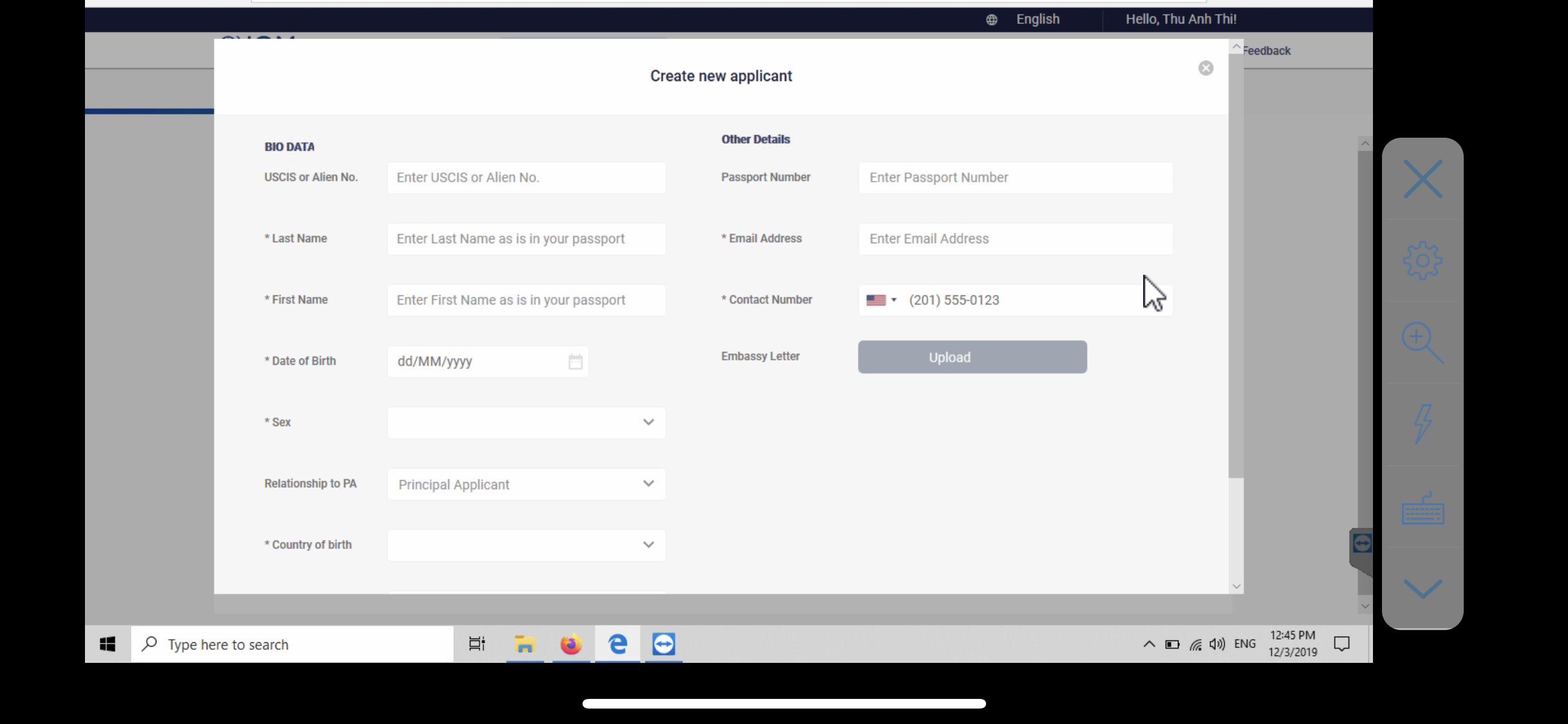This screenshot has height=724, width=1568.
Task: Click into the First Name field
Action: point(526,300)
